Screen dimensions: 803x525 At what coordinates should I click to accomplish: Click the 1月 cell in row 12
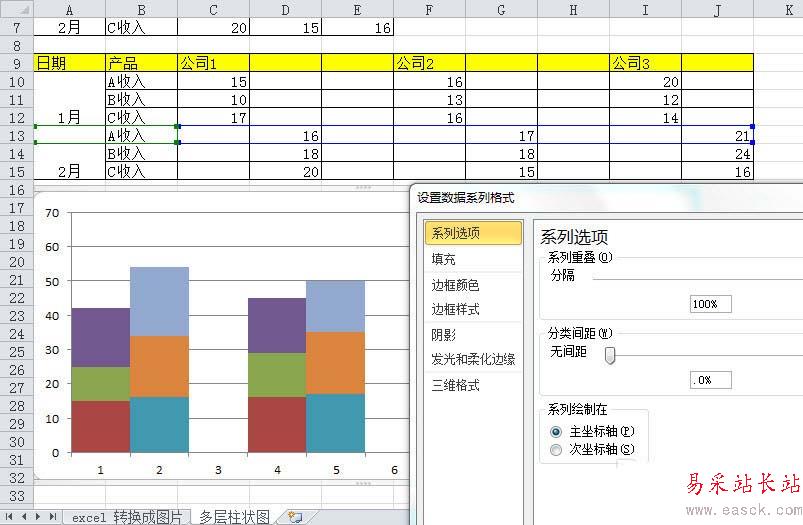pos(69,117)
